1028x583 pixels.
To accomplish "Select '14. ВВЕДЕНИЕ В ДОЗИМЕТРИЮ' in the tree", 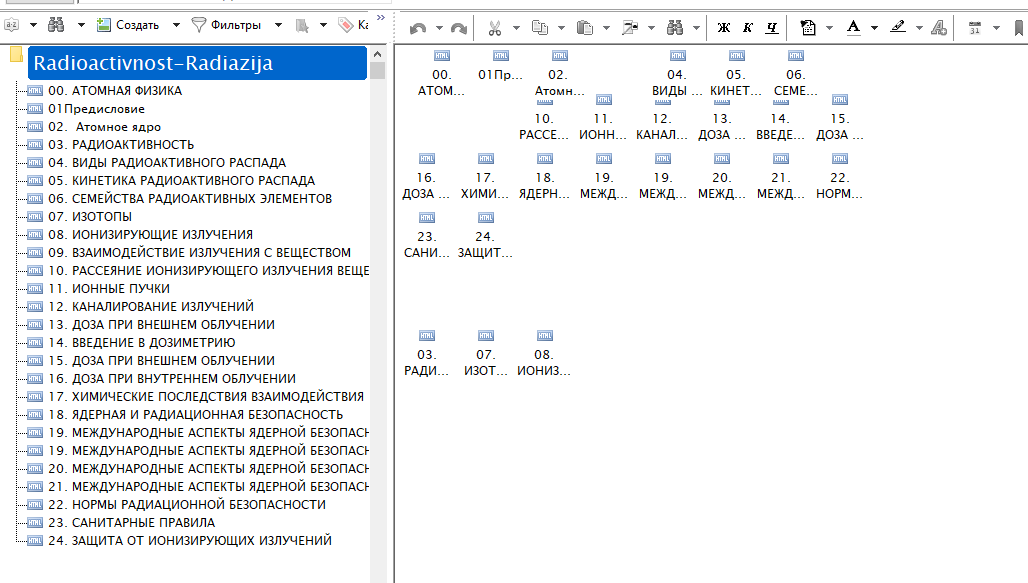I will coord(142,343).
